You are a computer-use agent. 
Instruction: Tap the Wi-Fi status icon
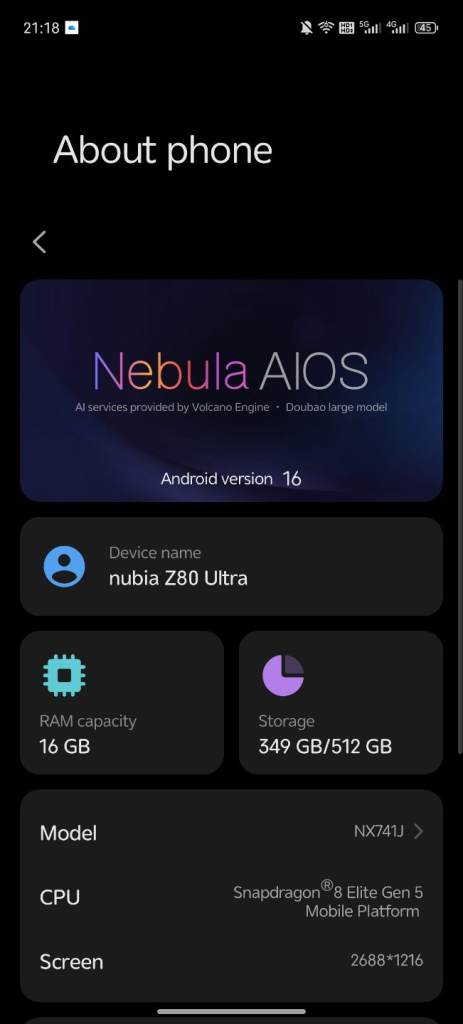tap(326, 27)
